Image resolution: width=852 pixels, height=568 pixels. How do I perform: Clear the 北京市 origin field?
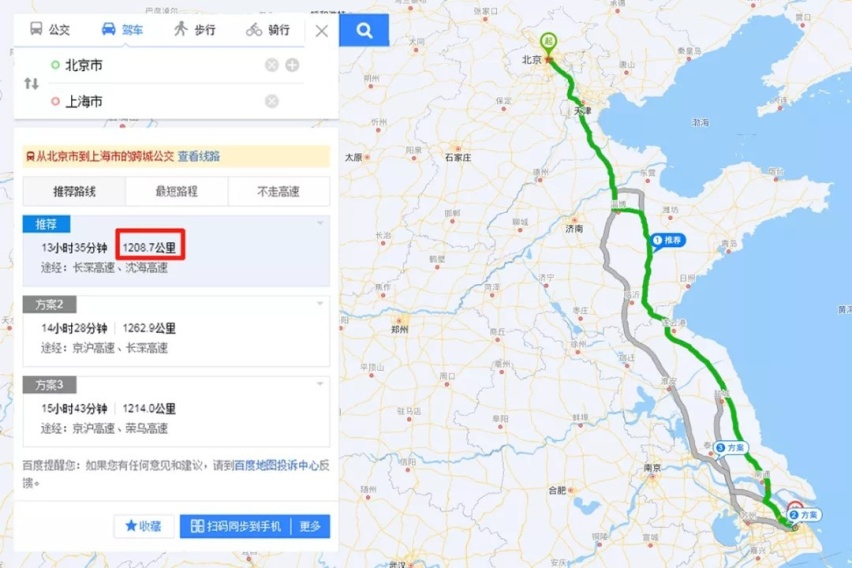coord(272,65)
